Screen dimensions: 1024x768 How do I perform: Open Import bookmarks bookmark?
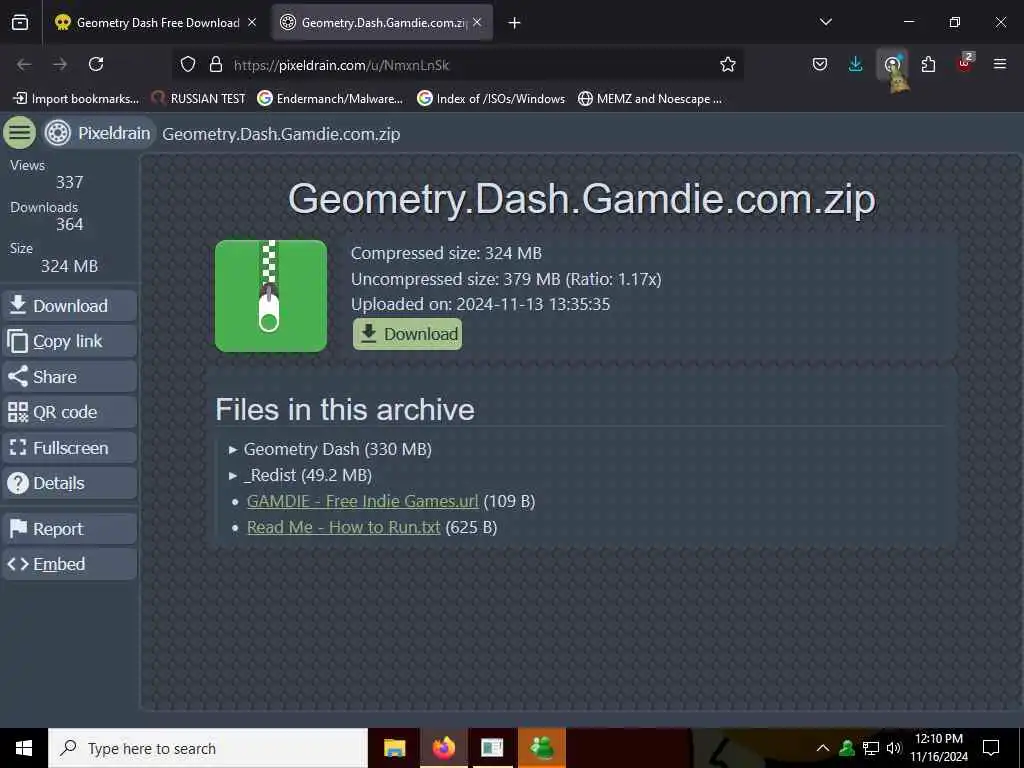76,99
